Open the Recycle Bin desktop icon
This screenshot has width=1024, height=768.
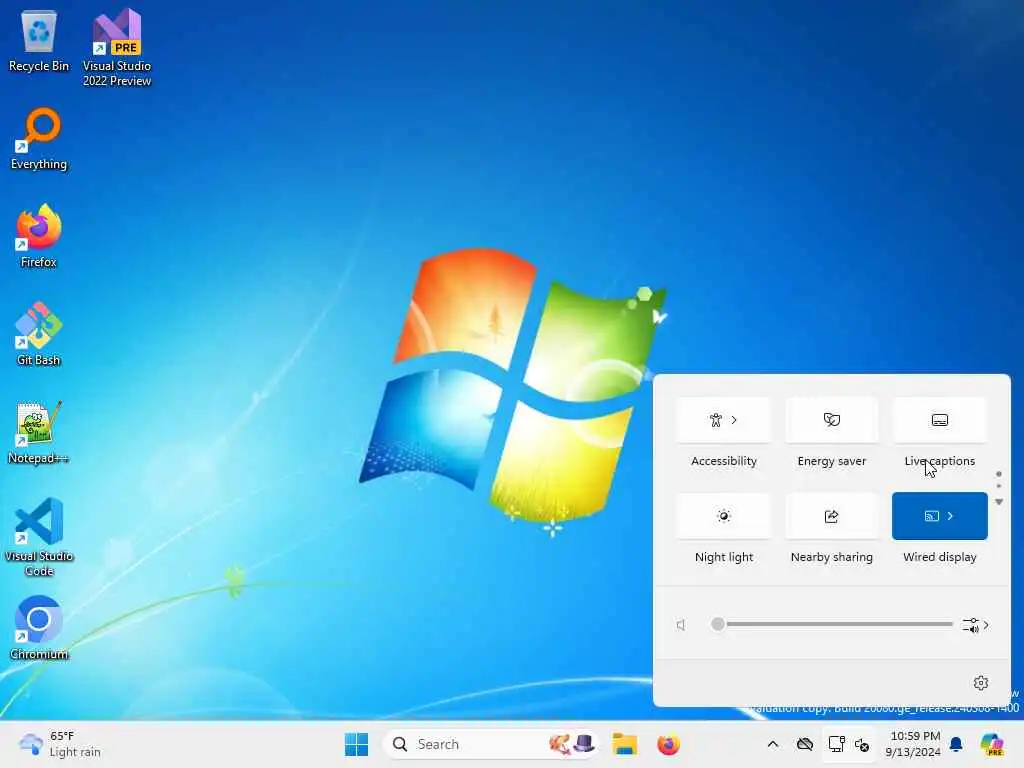[x=39, y=39]
